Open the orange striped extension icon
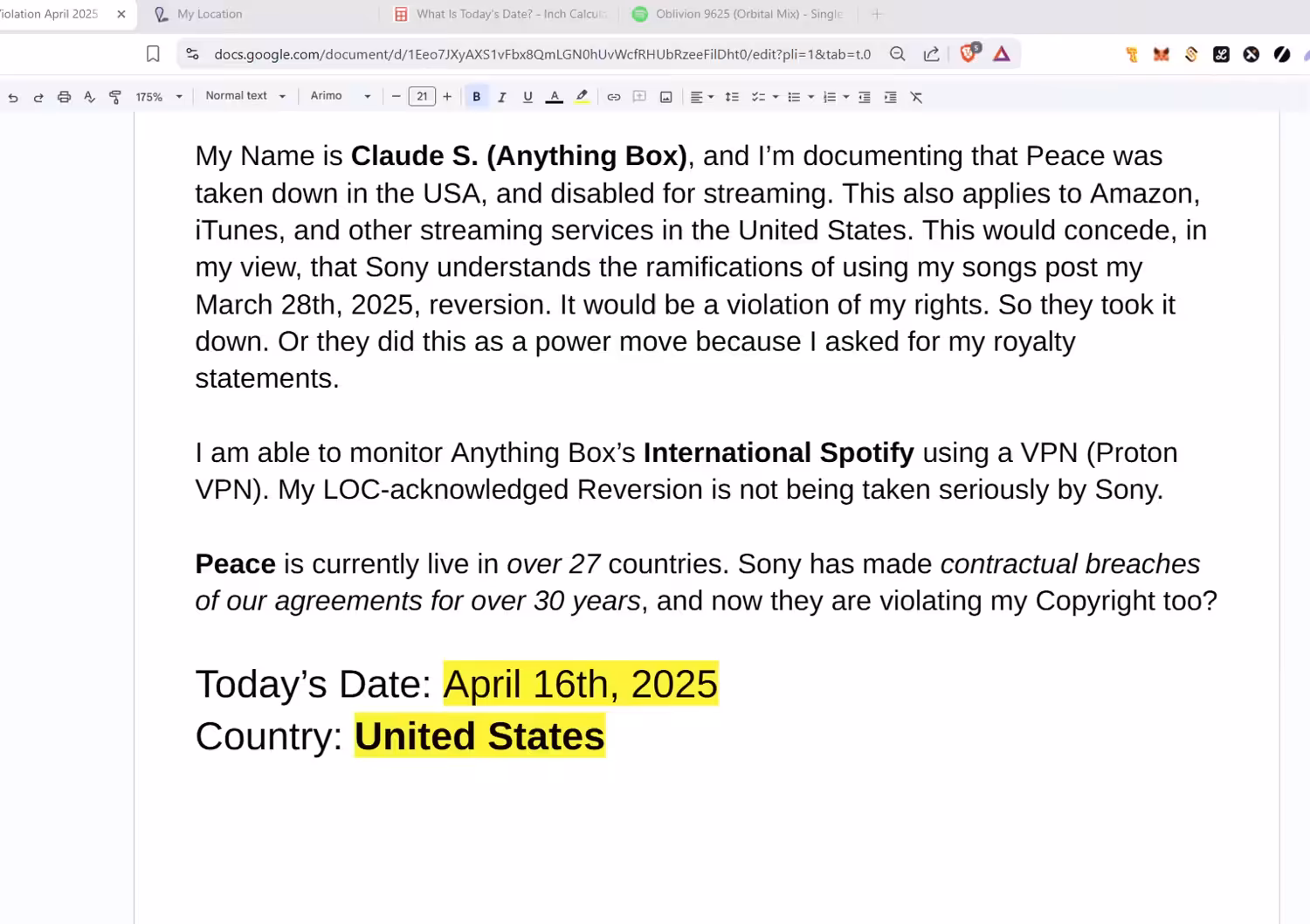This screenshot has width=1310, height=924. (x=1191, y=55)
